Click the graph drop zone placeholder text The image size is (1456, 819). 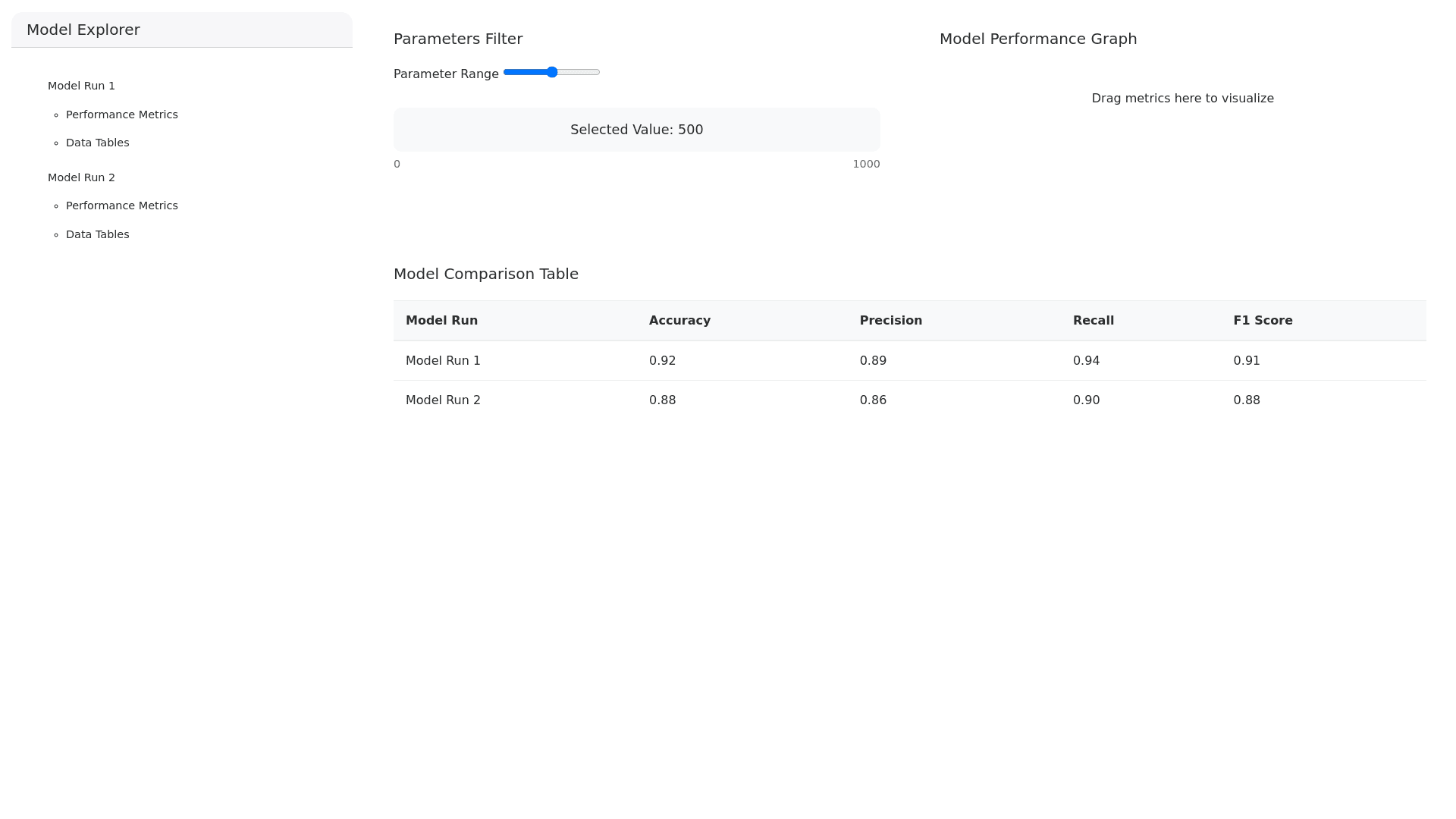pyautogui.click(x=1182, y=99)
